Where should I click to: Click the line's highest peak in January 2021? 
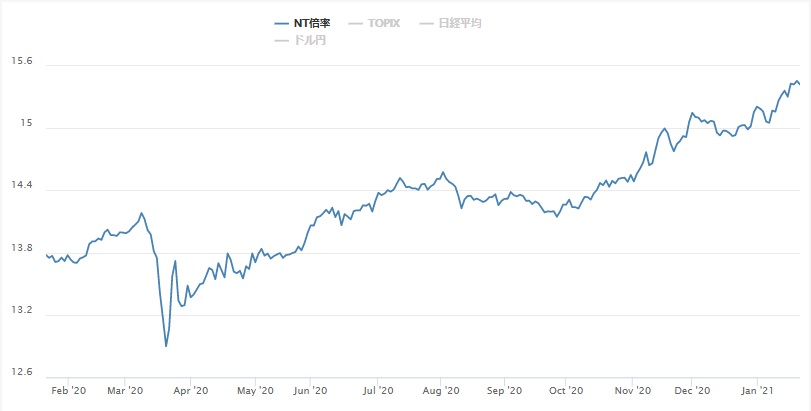pyautogui.click(x=796, y=81)
